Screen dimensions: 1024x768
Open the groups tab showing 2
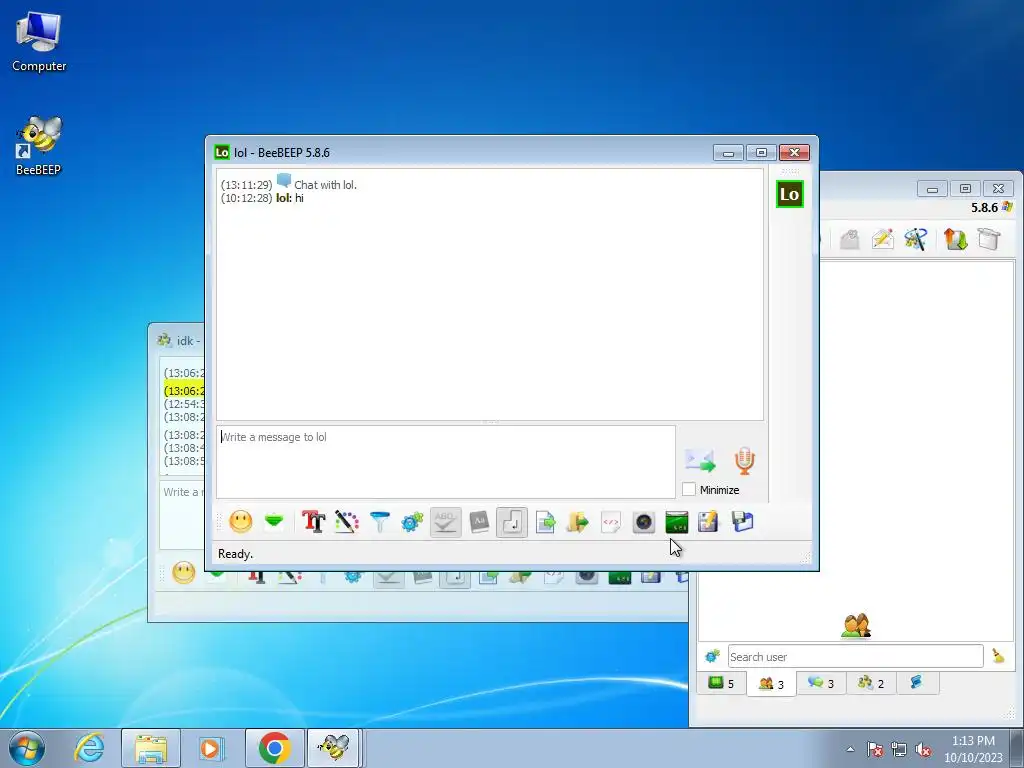[871, 683]
